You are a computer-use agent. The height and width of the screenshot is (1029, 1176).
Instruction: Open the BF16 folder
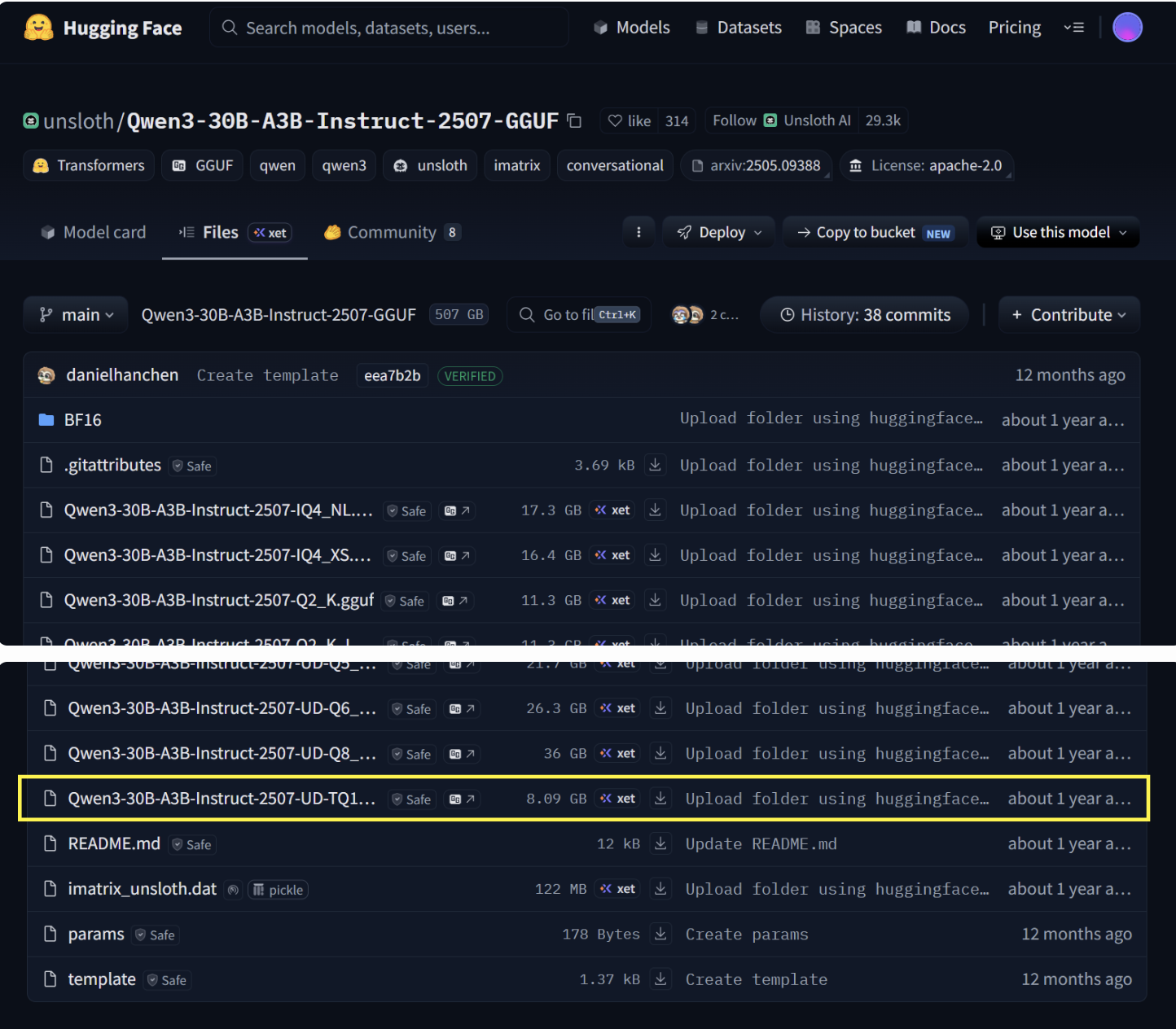82,420
